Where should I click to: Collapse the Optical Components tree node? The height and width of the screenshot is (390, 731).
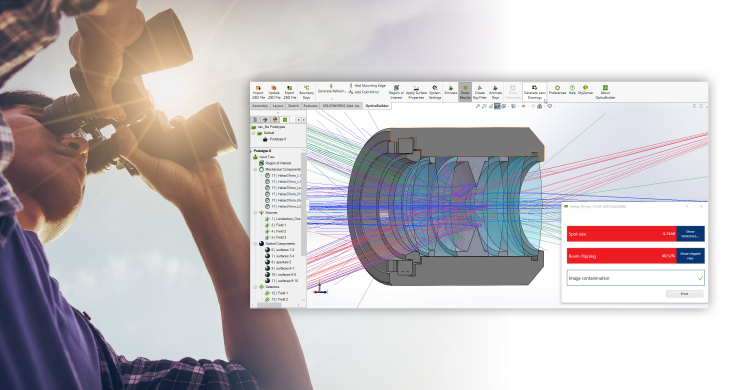pyautogui.click(x=255, y=244)
